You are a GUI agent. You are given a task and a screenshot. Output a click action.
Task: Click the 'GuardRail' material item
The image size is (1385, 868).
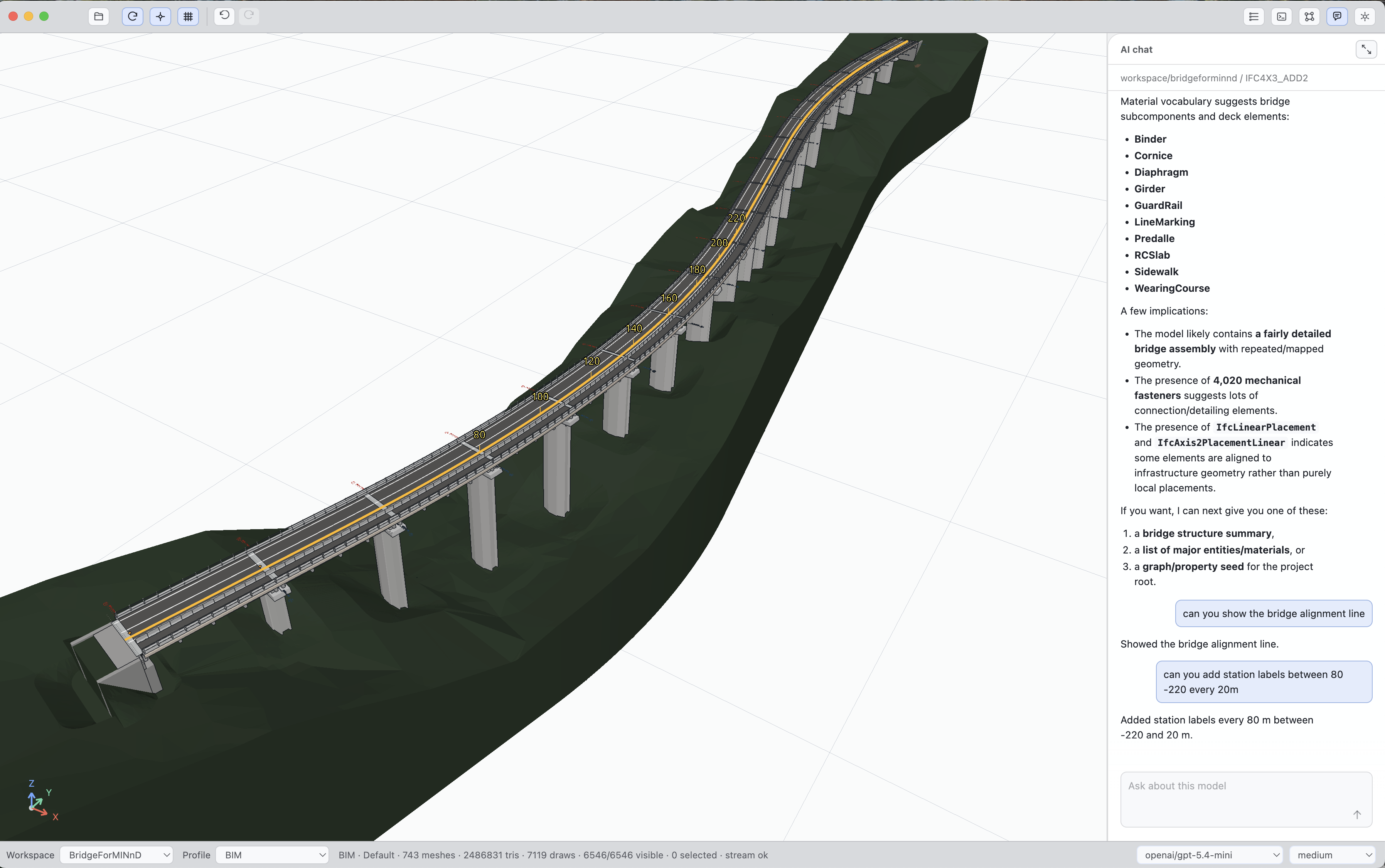(1158, 205)
